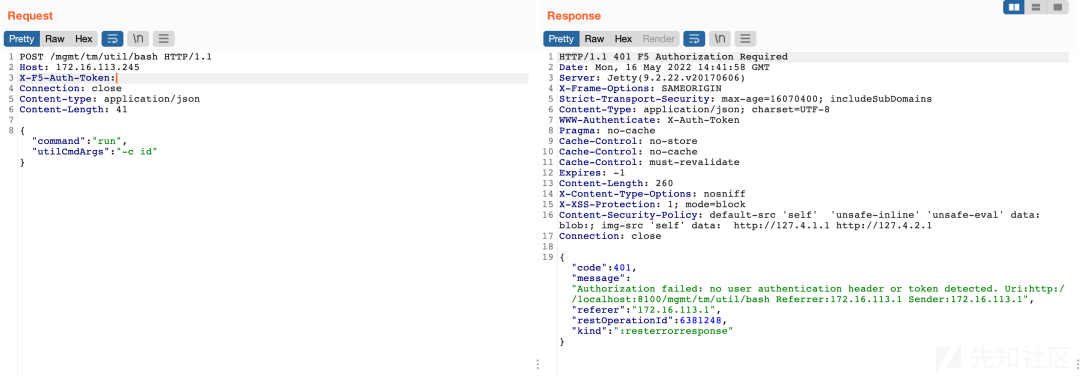This screenshot has width=1080, height=376.
Task: Click the '"code":401,' JSON line
Action: click(x=604, y=268)
